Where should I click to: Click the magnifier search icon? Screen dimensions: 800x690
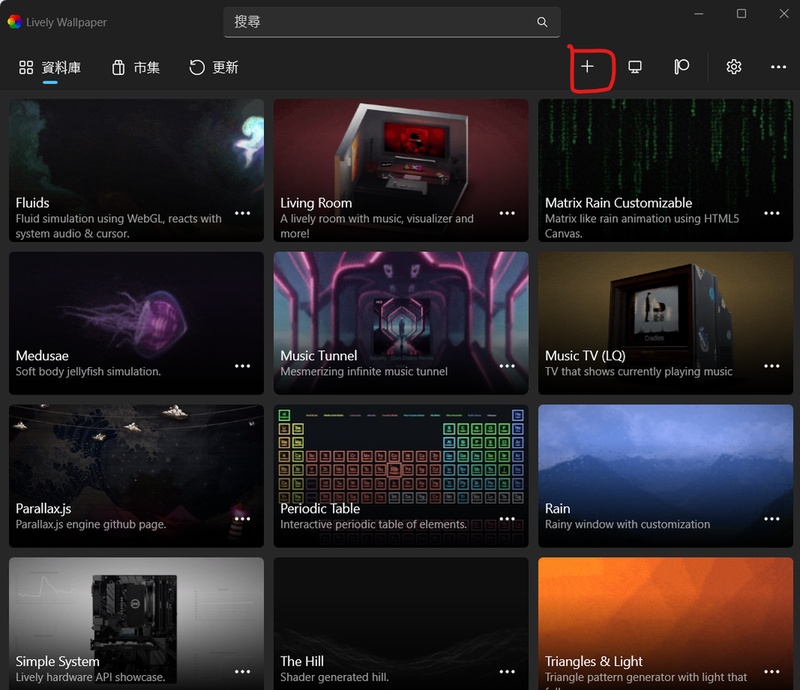pos(542,22)
